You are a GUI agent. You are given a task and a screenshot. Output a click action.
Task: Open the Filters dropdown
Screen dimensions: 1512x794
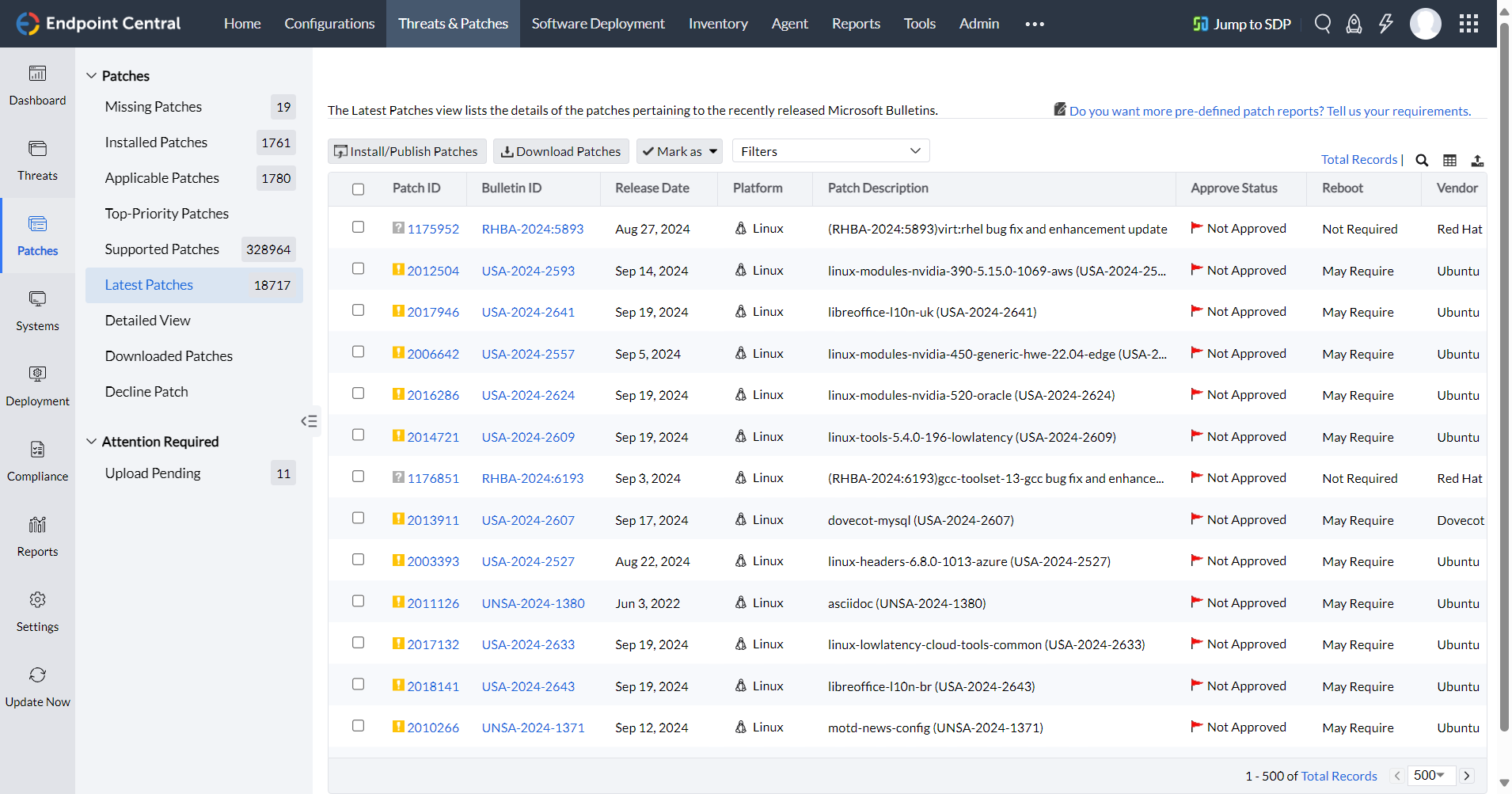point(830,151)
